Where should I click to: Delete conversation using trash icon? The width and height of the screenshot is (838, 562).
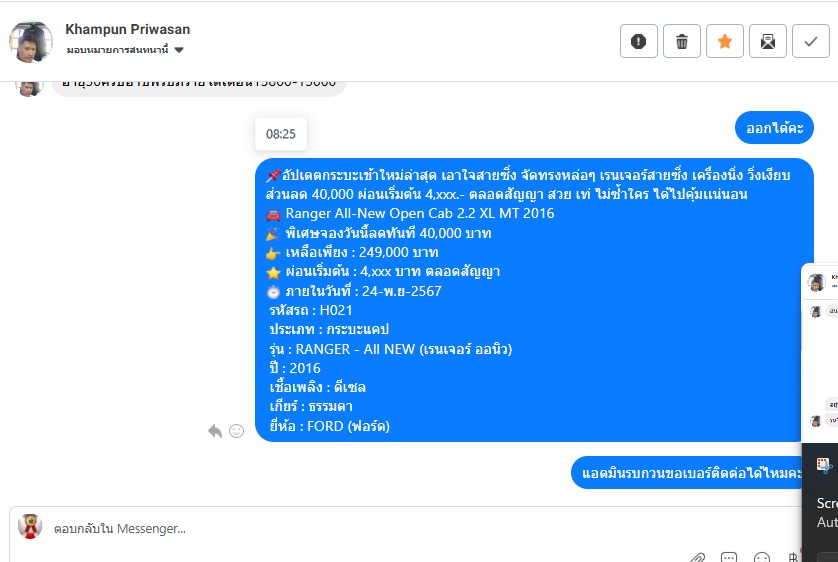tap(682, 41)
